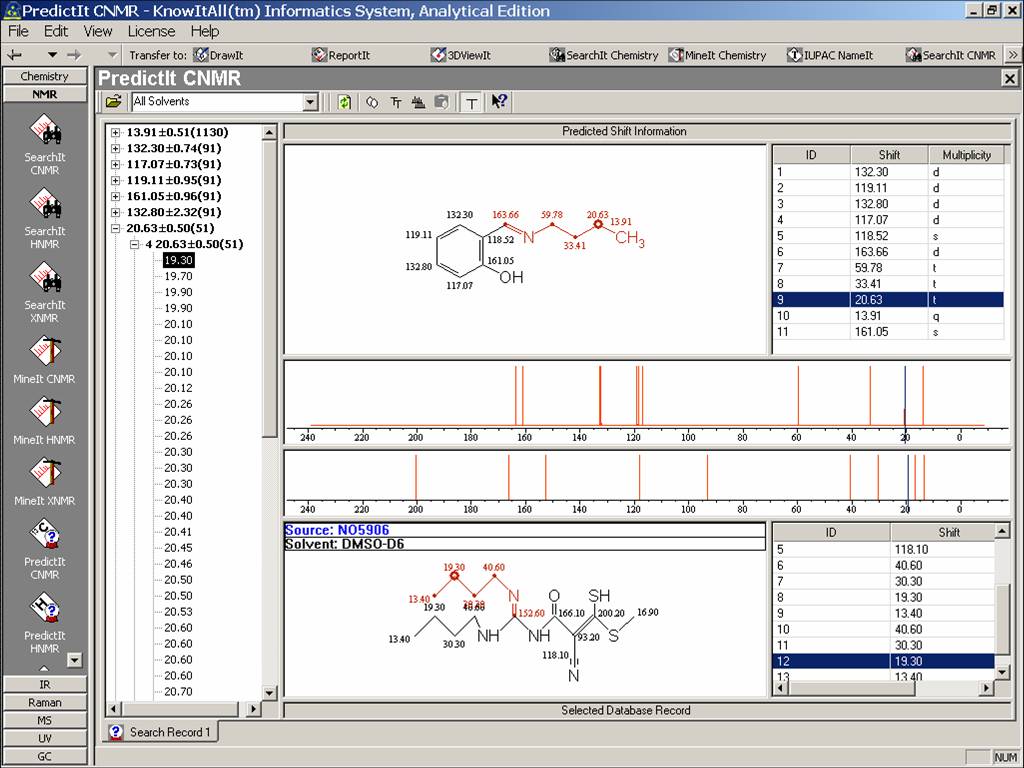The width and height of the screenshot is (1024, 768).
Task: Select row 6 with shift 163.66
Action: [888, 252]
